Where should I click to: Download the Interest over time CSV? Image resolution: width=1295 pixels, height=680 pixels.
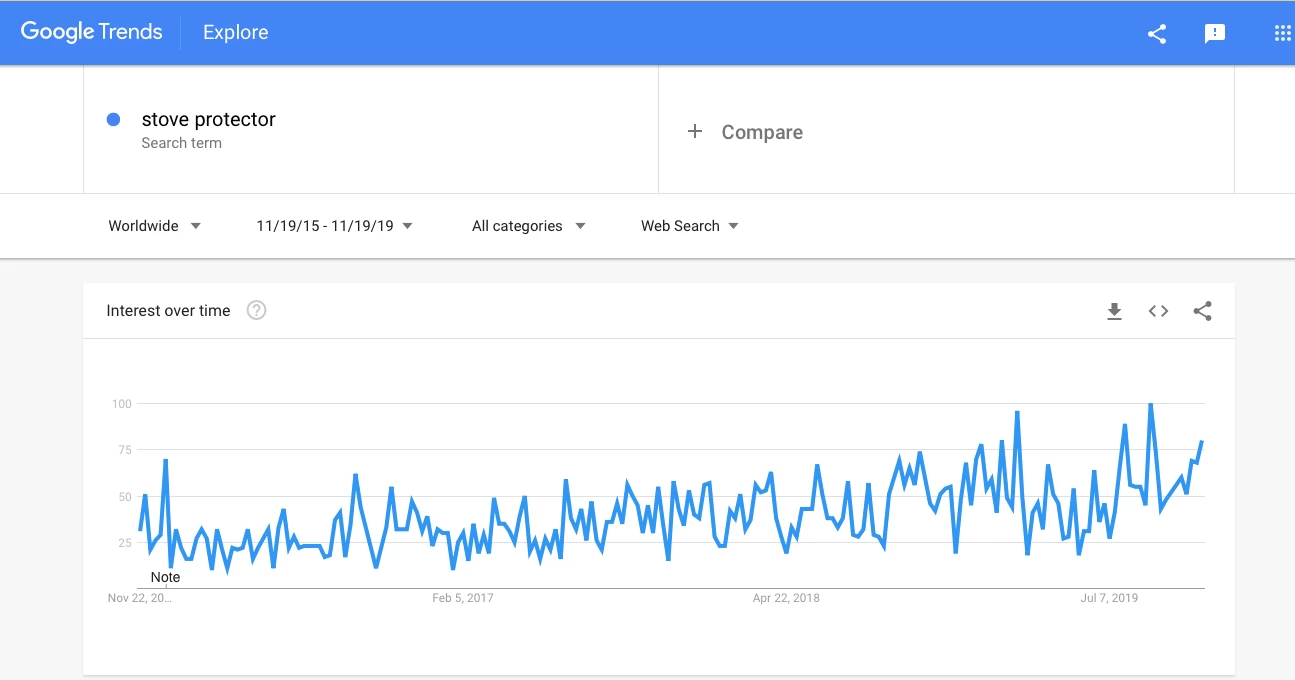(x=1114, y=311)
